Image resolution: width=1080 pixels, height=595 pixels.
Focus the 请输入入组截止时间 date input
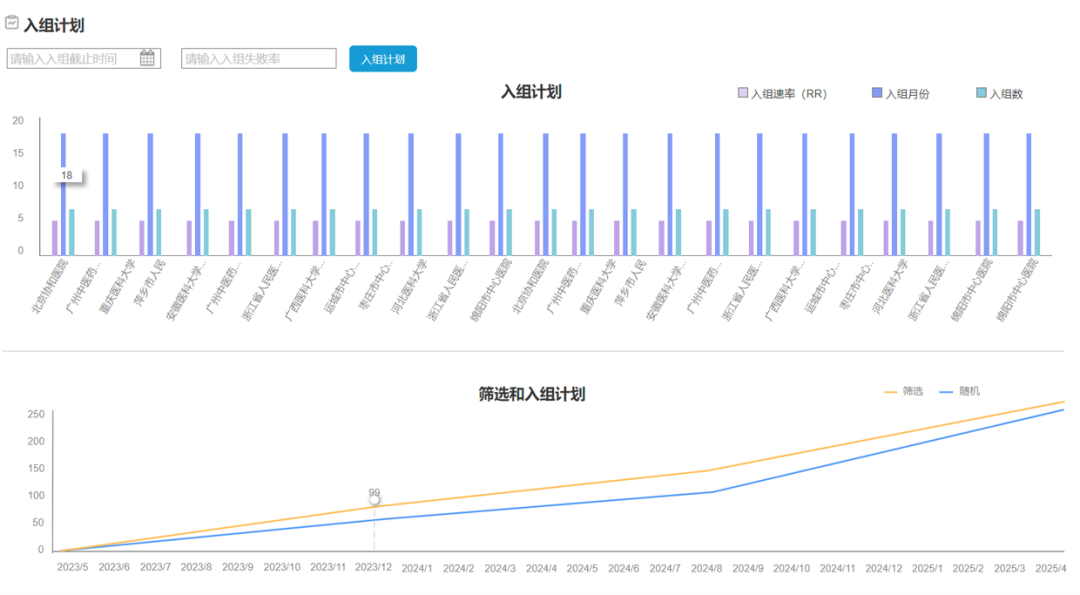[x=72, y=59]
